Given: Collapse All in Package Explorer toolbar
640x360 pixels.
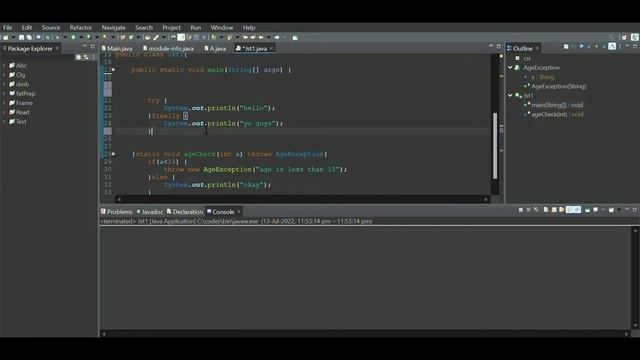Looking at the screenshot, I should click(x=78, y=57).
